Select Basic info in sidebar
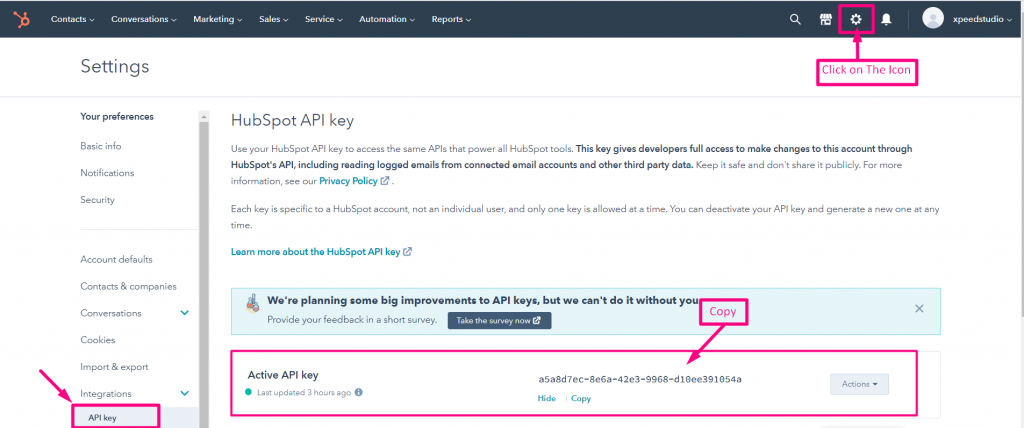The height and width of the screenshot is (428, 1024). coord(101,146)
